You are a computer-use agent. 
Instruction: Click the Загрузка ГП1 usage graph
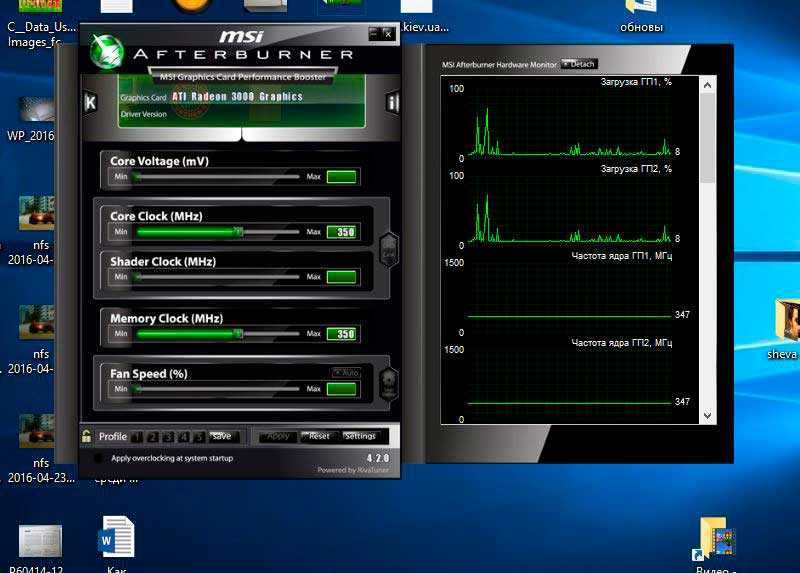pyautogui.click(x=569, y=122)
